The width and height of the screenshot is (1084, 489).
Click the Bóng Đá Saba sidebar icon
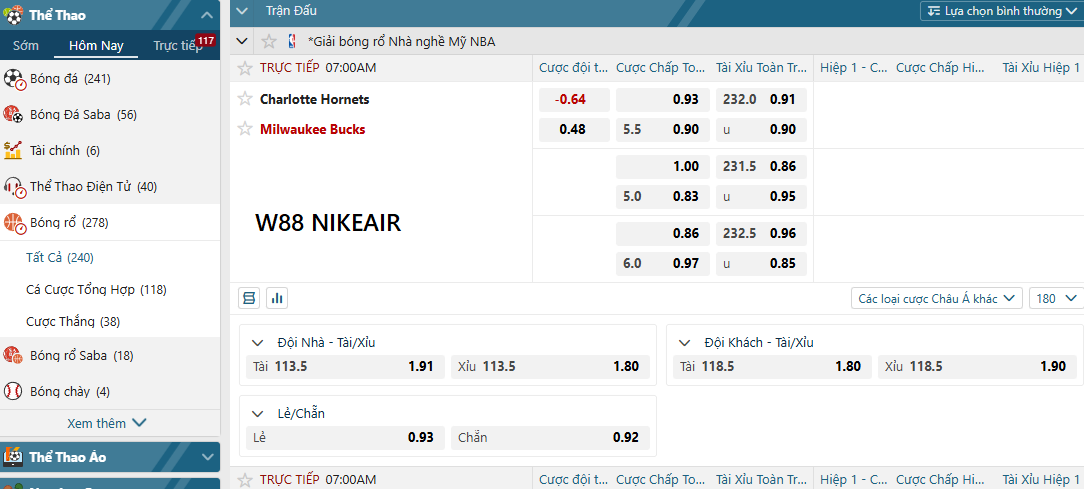[14, 115]
